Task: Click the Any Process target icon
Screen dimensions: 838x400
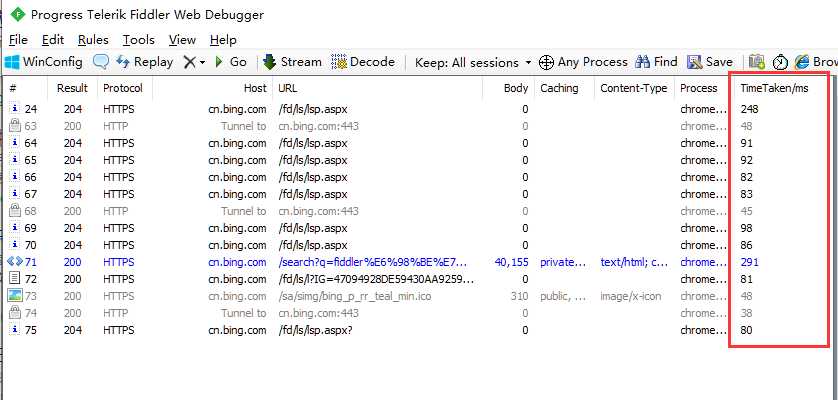Action: tap(546, 63)
